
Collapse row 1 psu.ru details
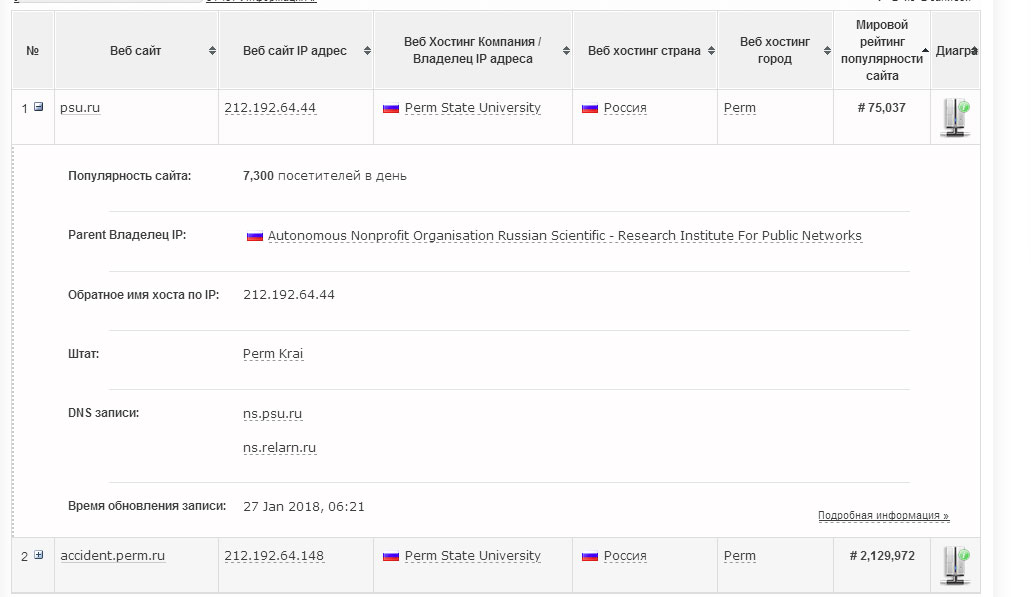click(38, 107)
